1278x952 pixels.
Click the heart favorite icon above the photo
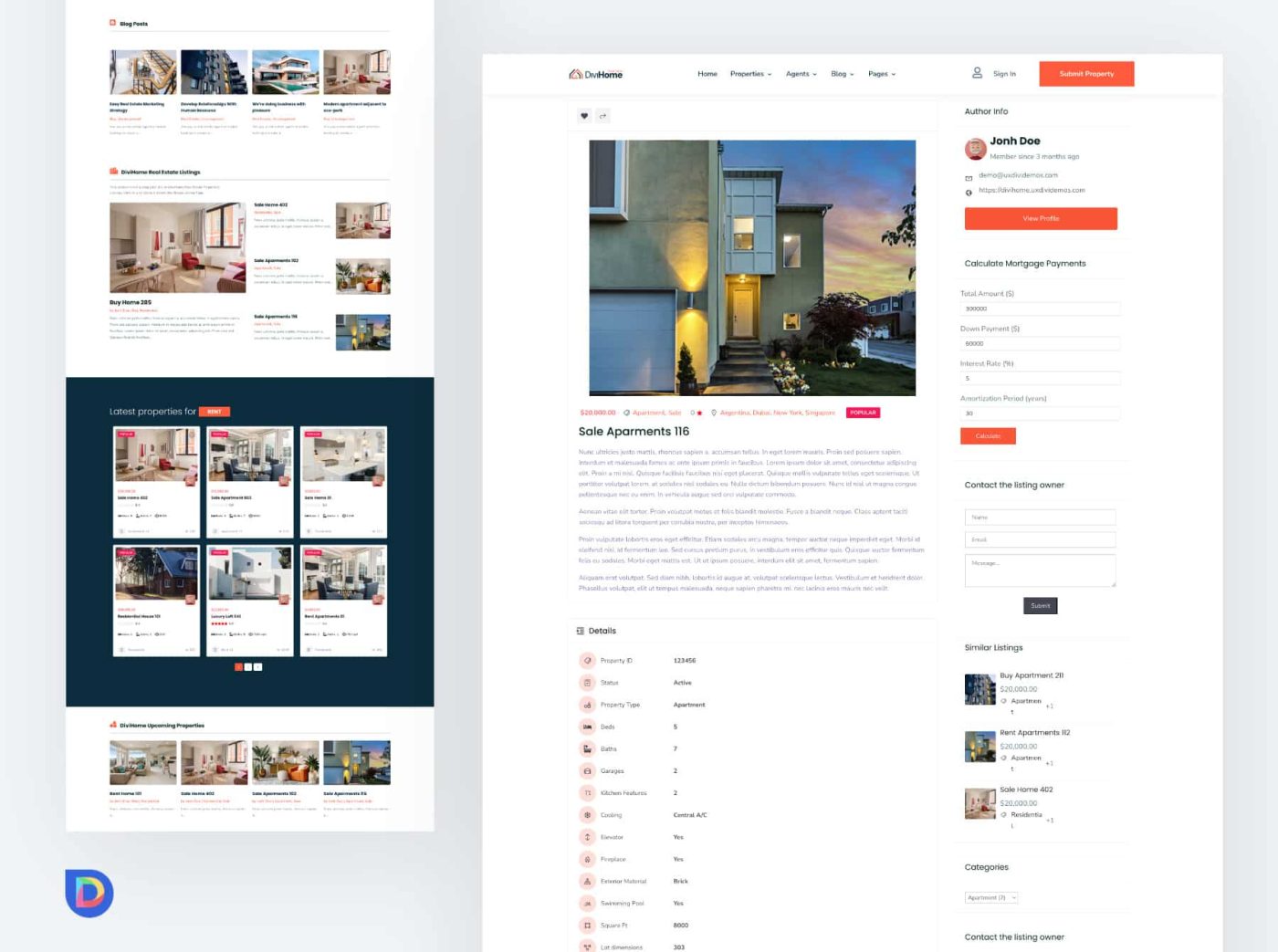tap(584, 116)
